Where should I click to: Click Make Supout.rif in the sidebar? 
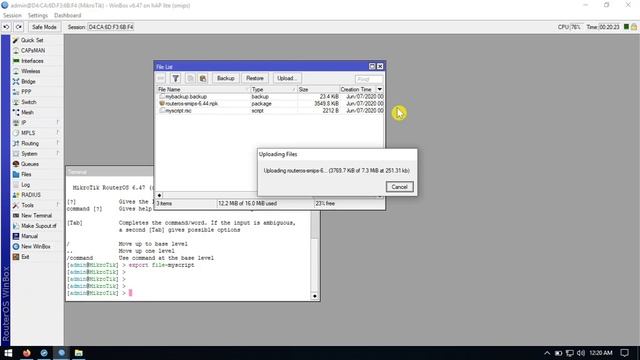point(38,226)
